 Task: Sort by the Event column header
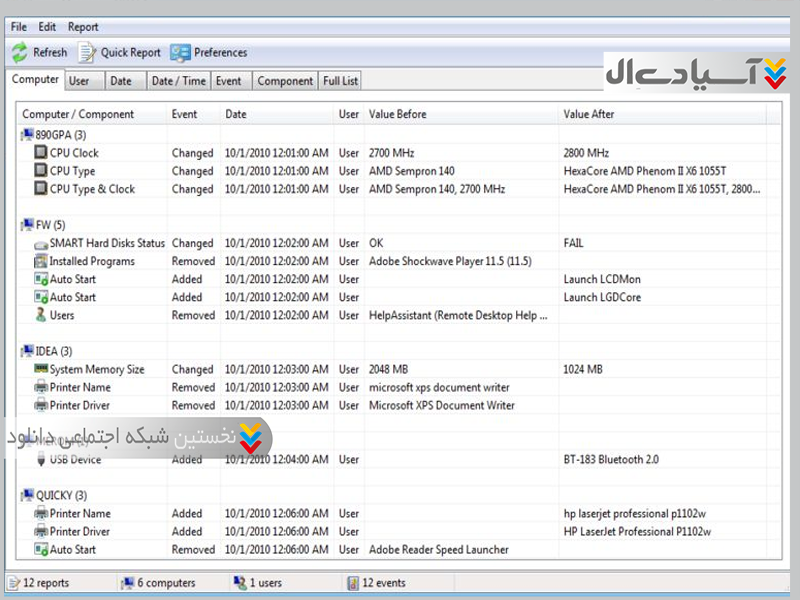pyautogui.click(x=184, y=114)
